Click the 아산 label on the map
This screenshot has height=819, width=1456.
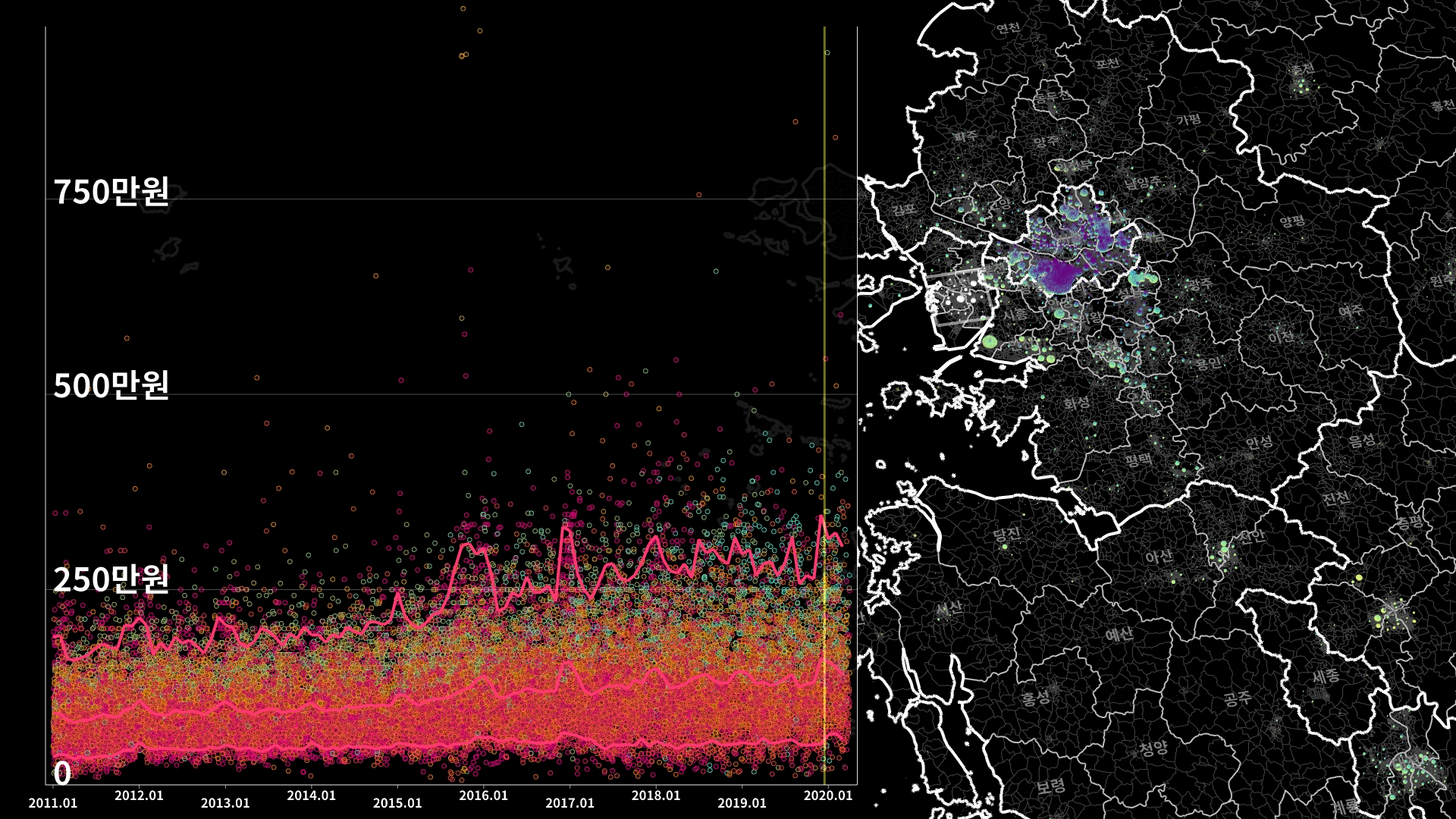(x=1159, y=557)
